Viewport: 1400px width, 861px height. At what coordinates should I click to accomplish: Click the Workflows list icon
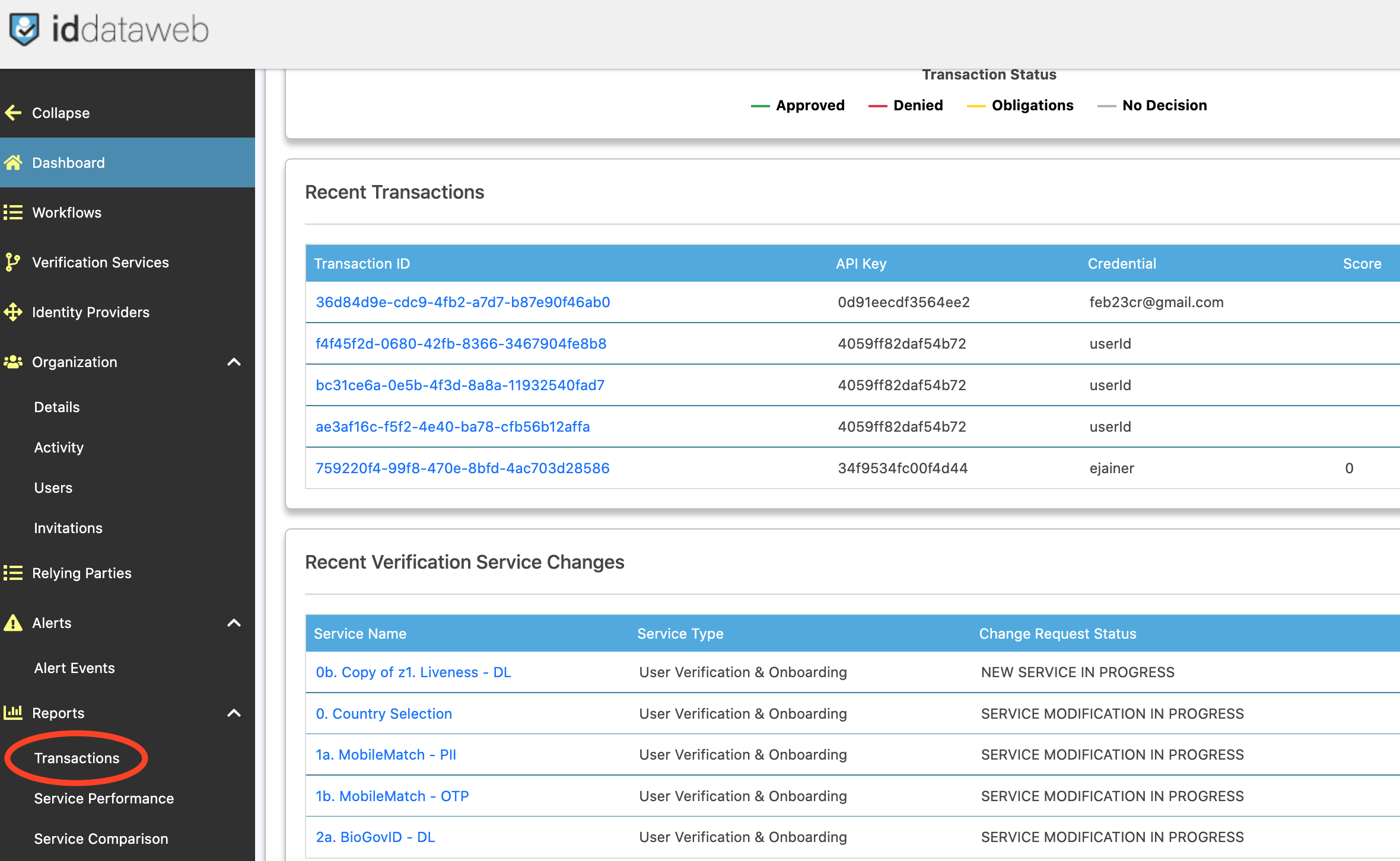pyautogui.click(x=13, y=212)
